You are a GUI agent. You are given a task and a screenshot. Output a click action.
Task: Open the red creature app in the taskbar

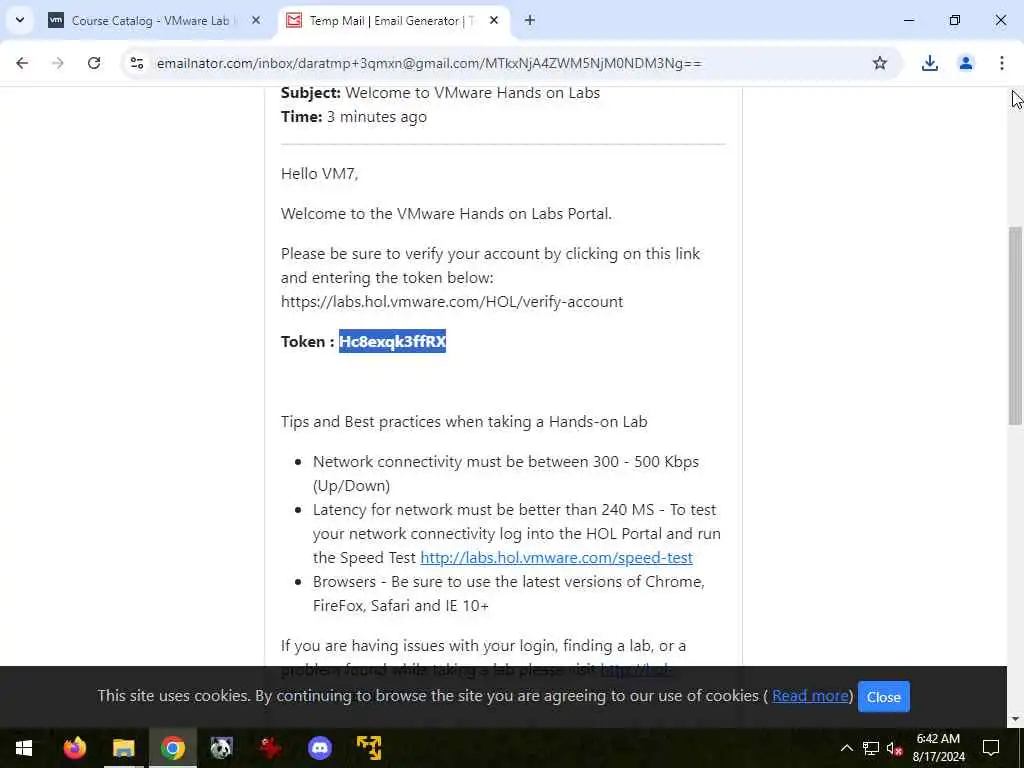(270, 748)
